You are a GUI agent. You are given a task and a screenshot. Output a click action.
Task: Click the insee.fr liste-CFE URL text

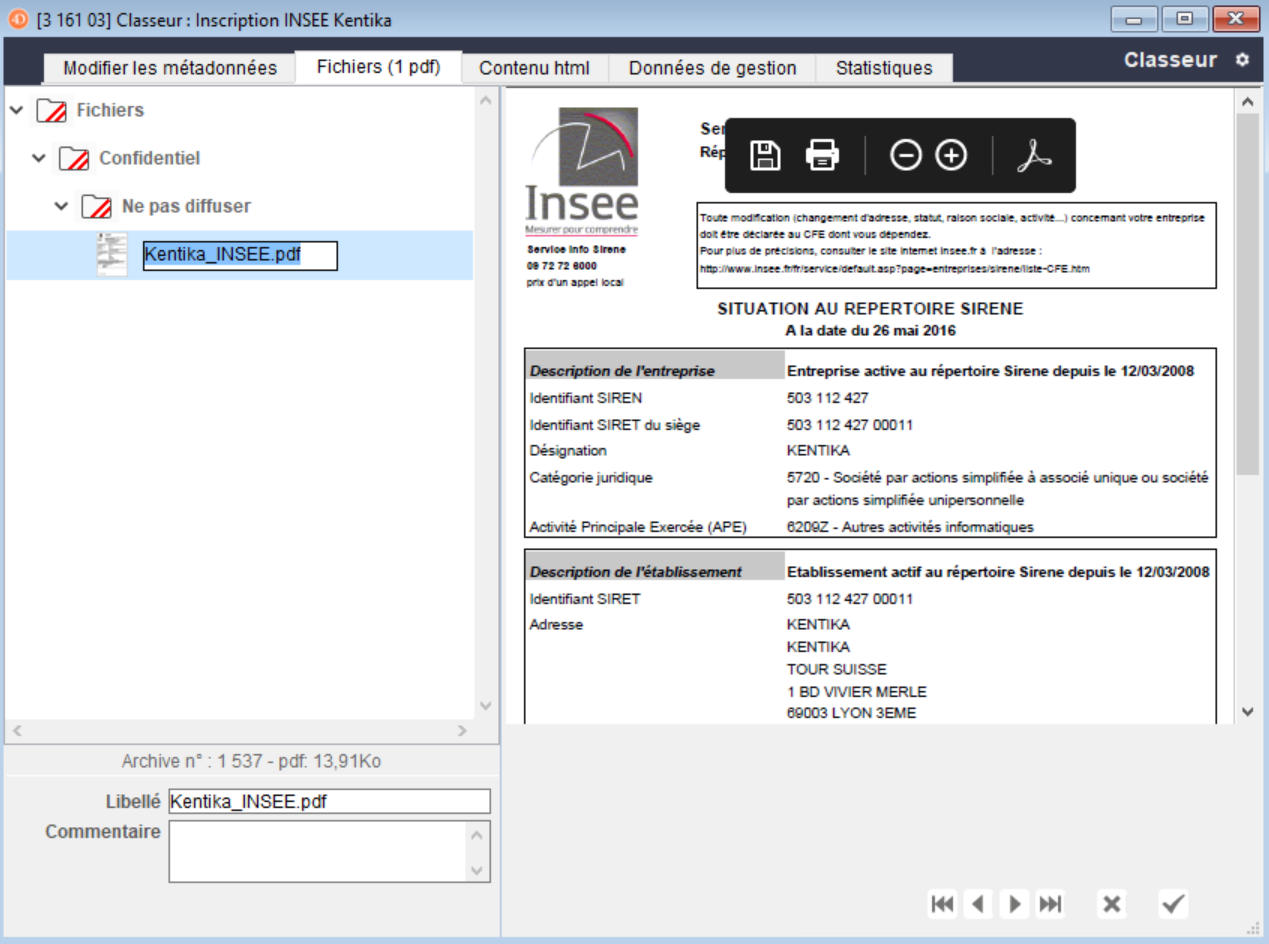[895, 269]
